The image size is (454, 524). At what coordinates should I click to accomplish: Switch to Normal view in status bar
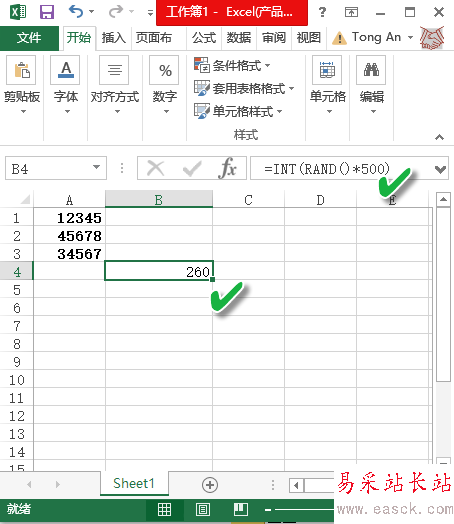[164, 509]
